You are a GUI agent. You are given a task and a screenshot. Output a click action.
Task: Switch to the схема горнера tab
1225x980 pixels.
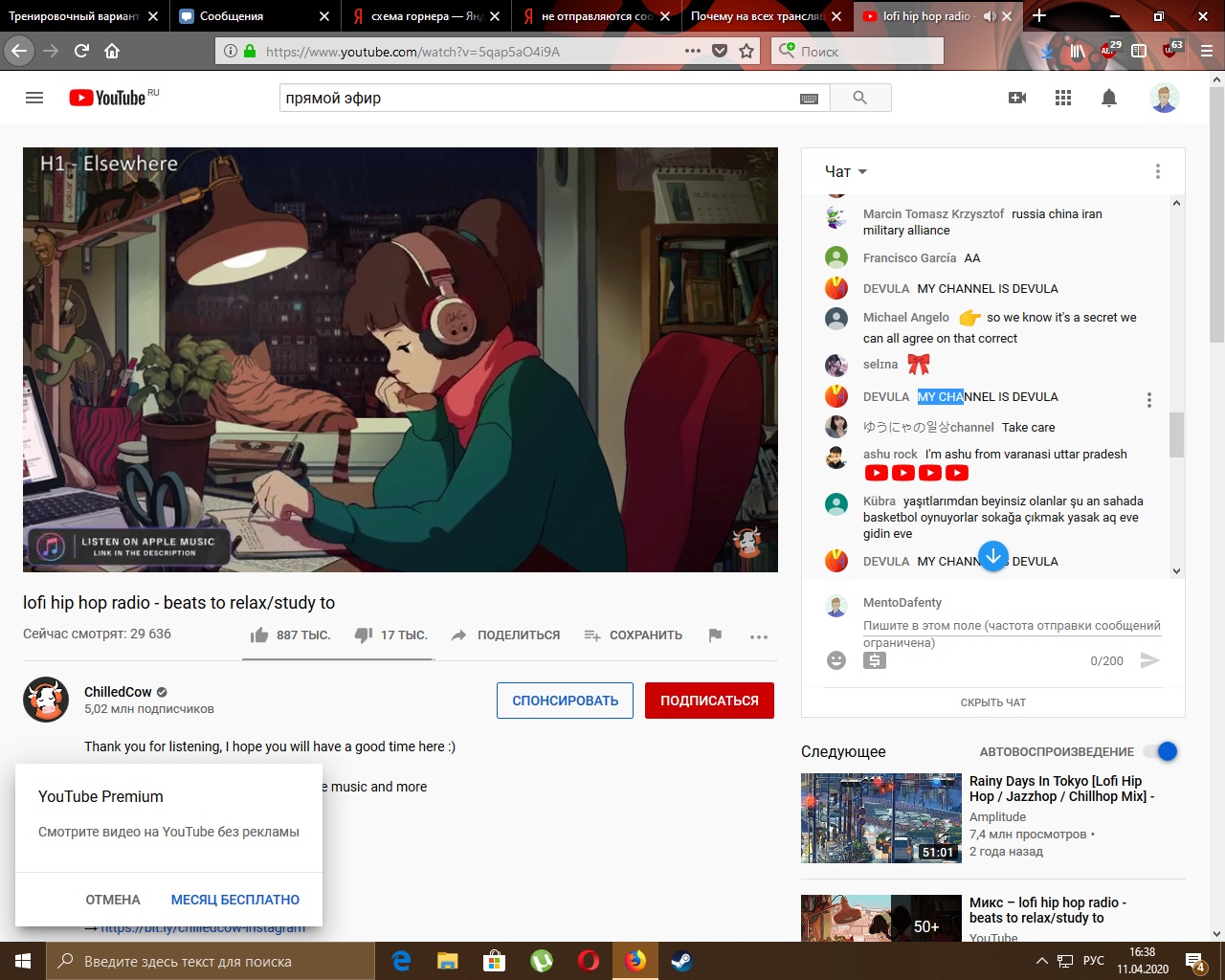click(427, 16)
